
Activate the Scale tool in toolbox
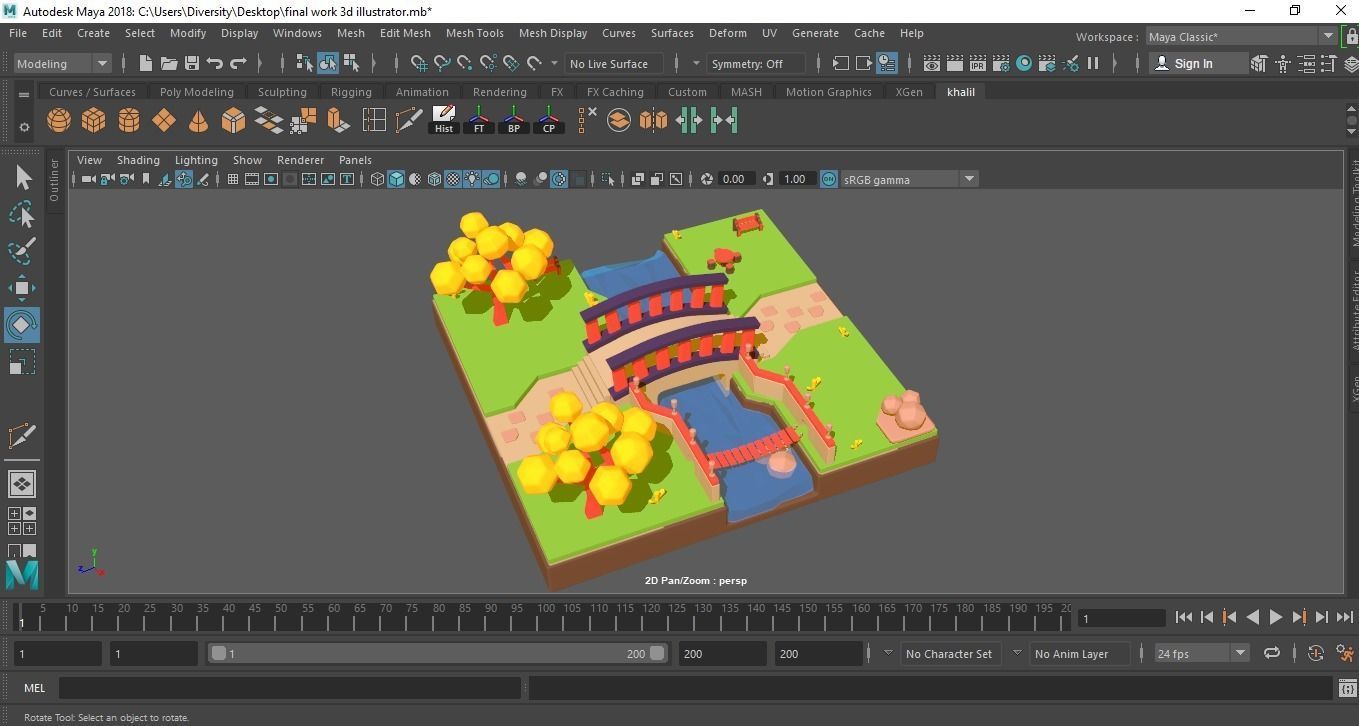(x=22, y=363)
